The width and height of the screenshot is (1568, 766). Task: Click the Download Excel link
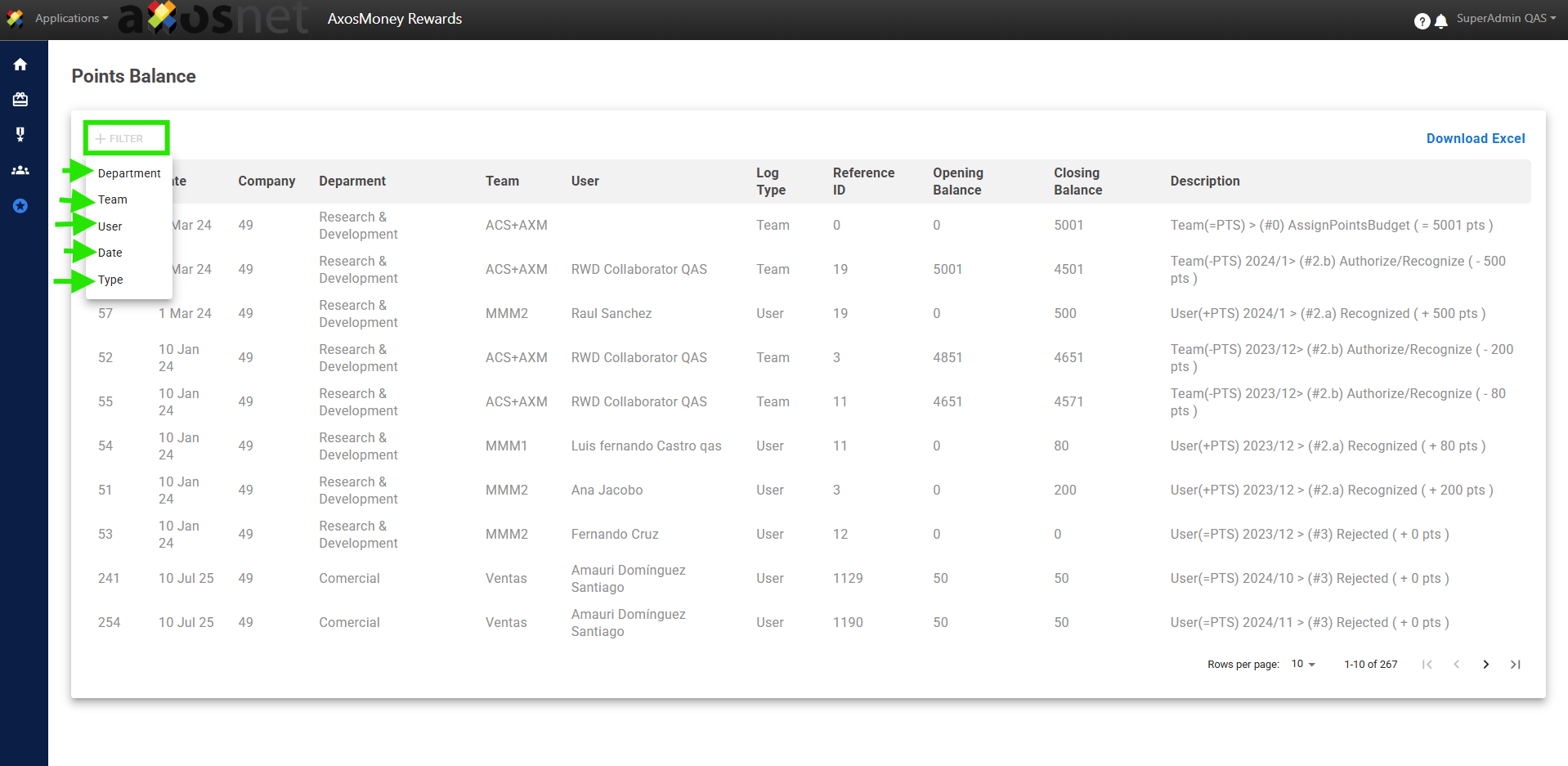pos(1475,138)
